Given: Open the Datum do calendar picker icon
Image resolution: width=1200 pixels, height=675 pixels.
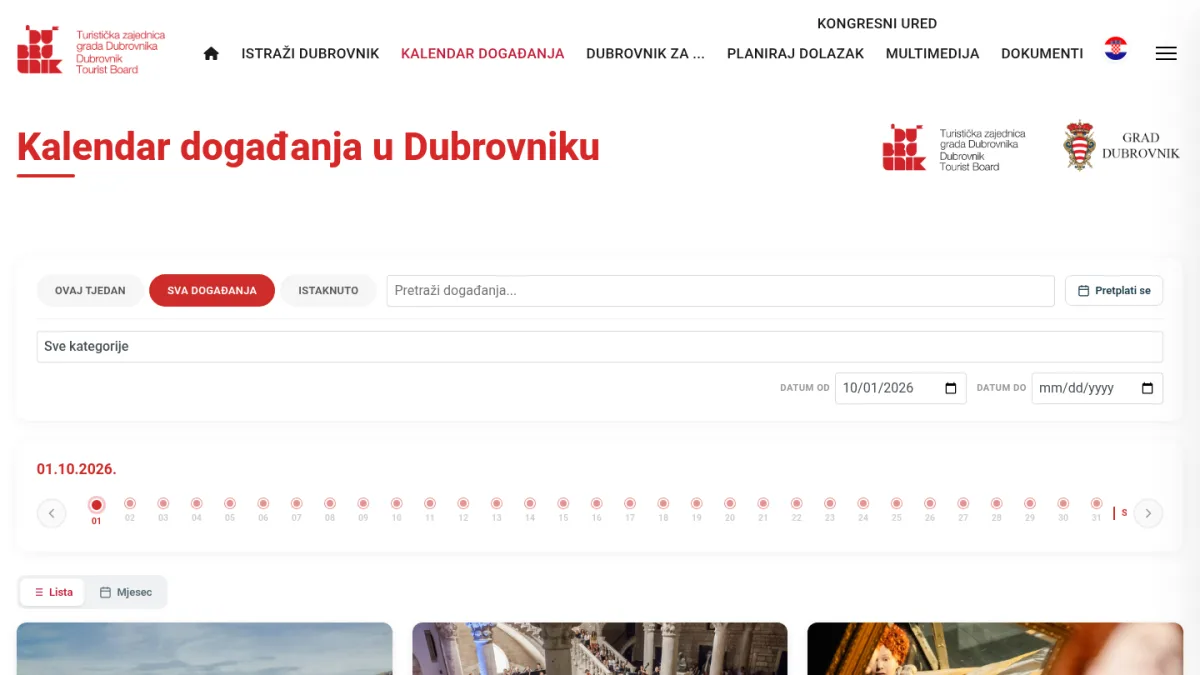Looking at the screenshot, I should 1147,388.
